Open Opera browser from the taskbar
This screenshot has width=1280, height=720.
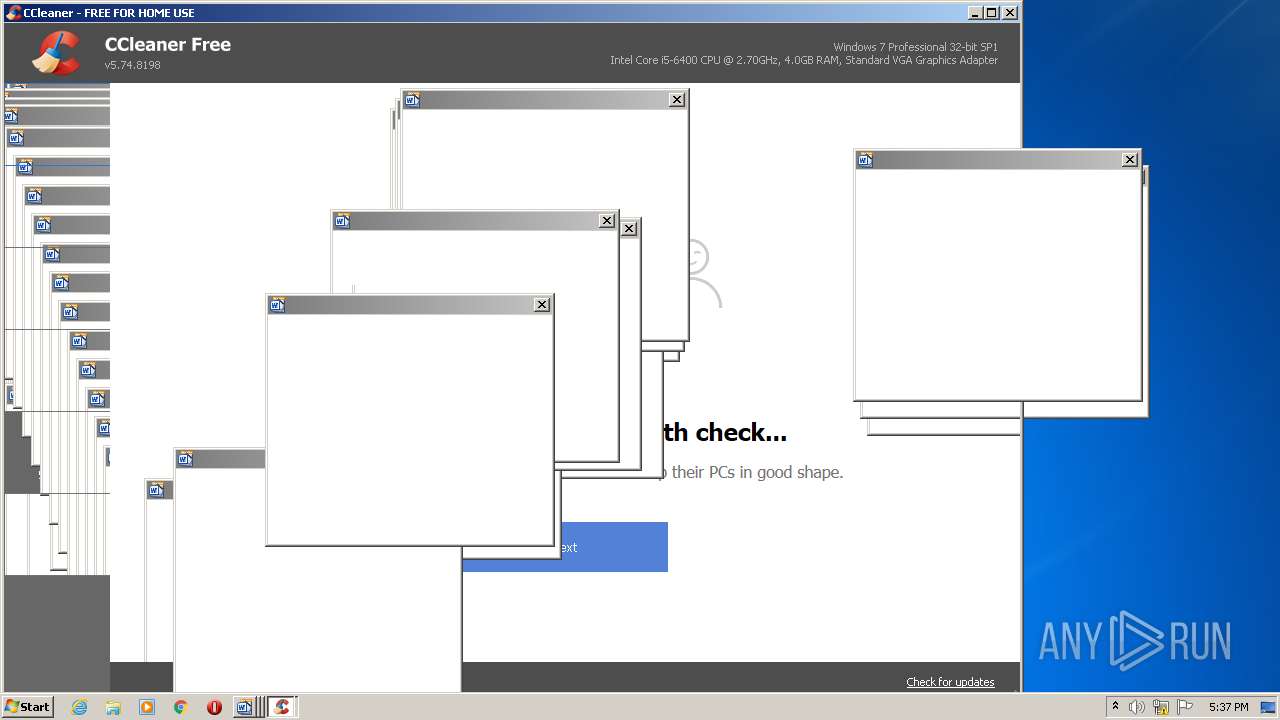coord(214,707)
